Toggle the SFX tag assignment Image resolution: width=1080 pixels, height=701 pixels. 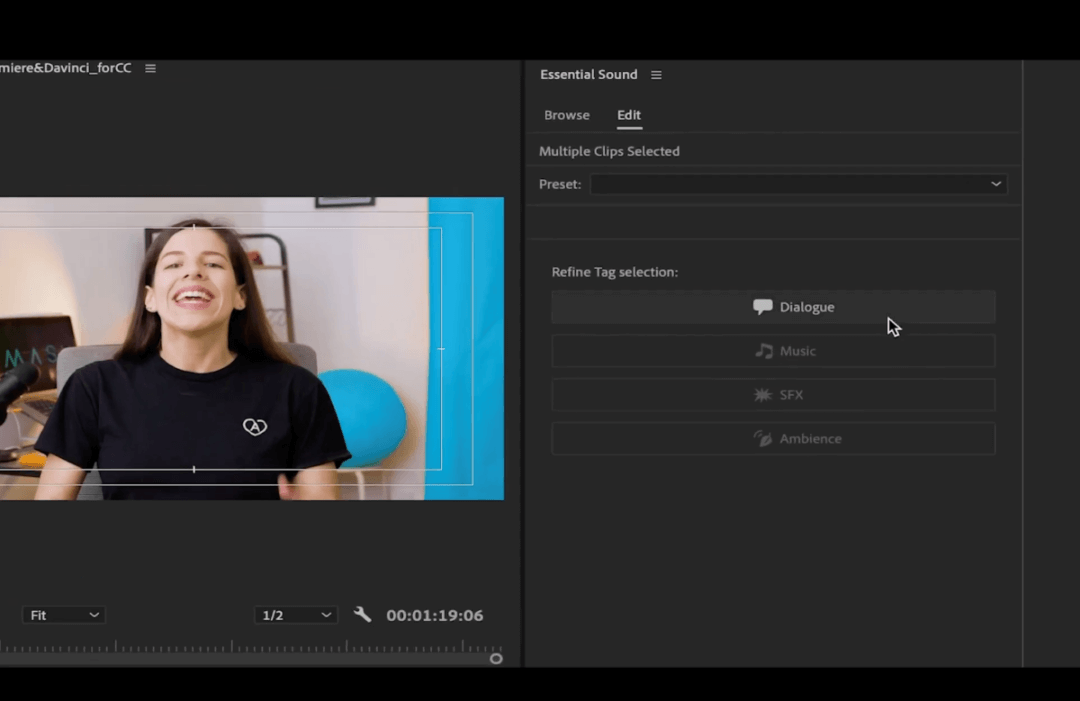coord(773,394)
